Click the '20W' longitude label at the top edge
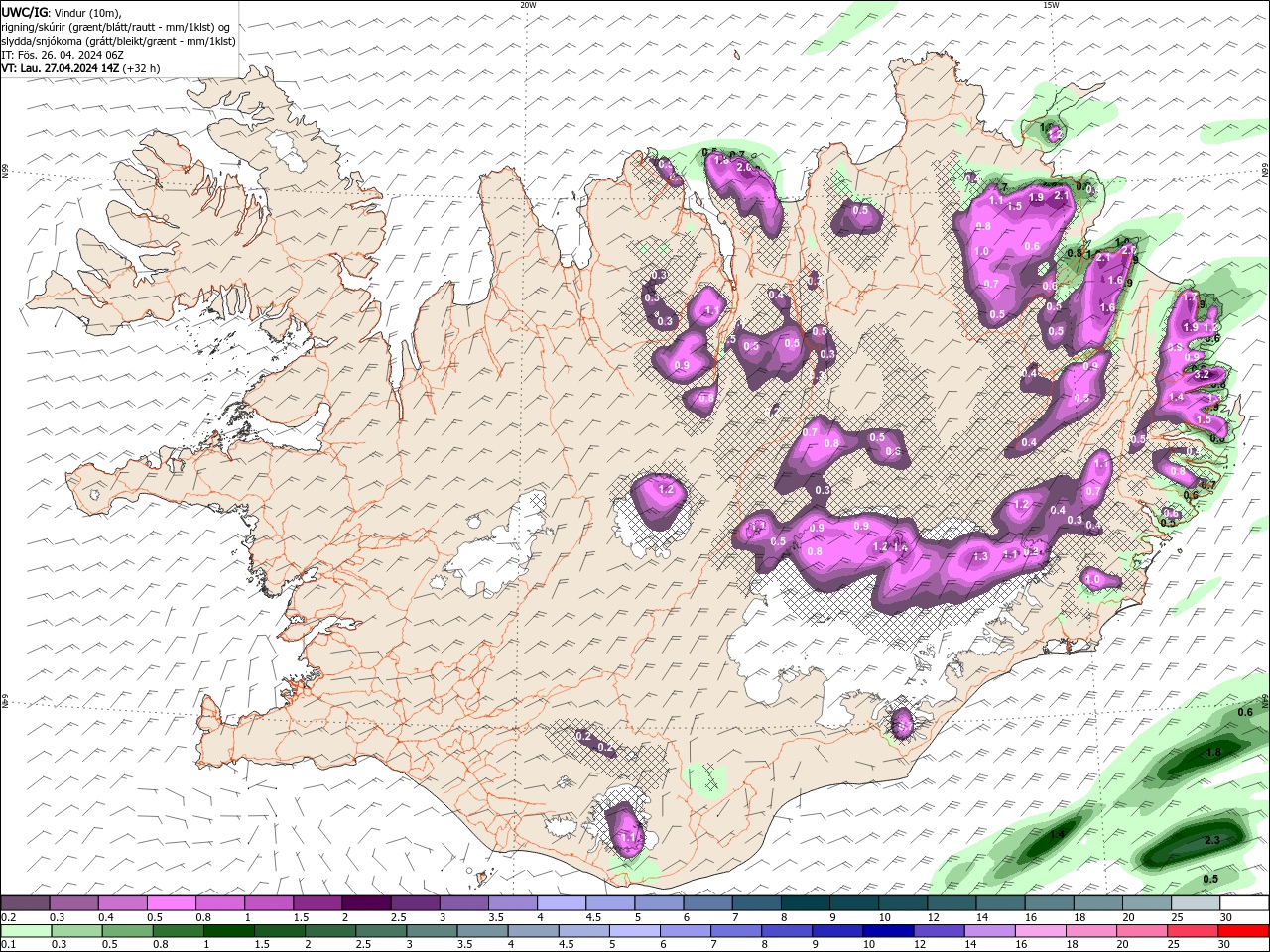Image resolution: width=1270 pixels, height=952 pixels. point(528,5)
